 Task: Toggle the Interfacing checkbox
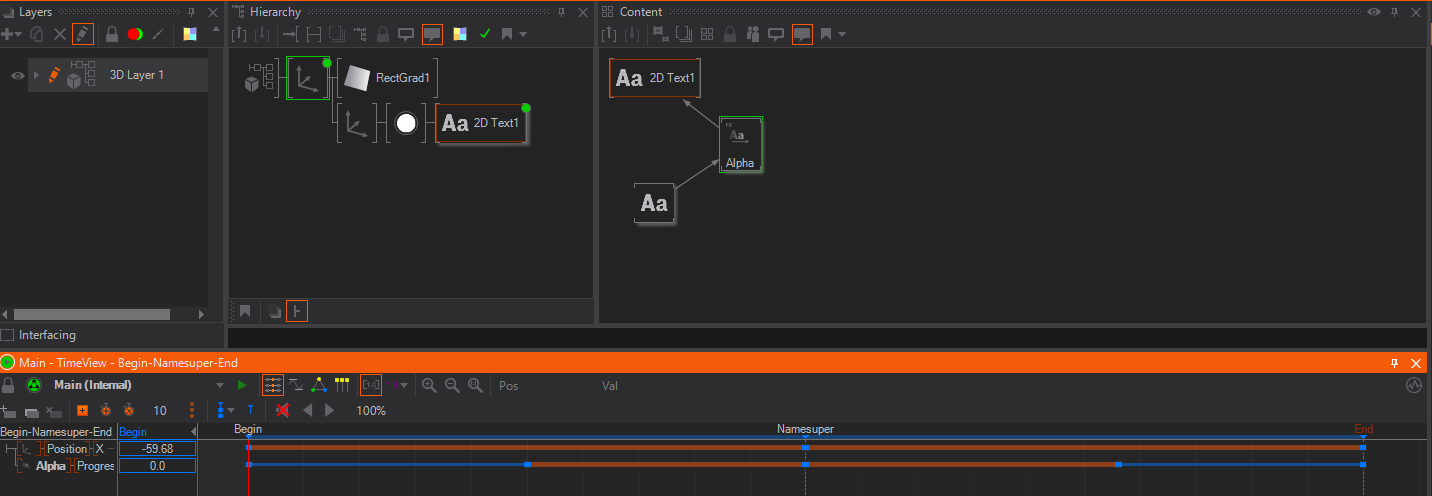click(8, 335)
